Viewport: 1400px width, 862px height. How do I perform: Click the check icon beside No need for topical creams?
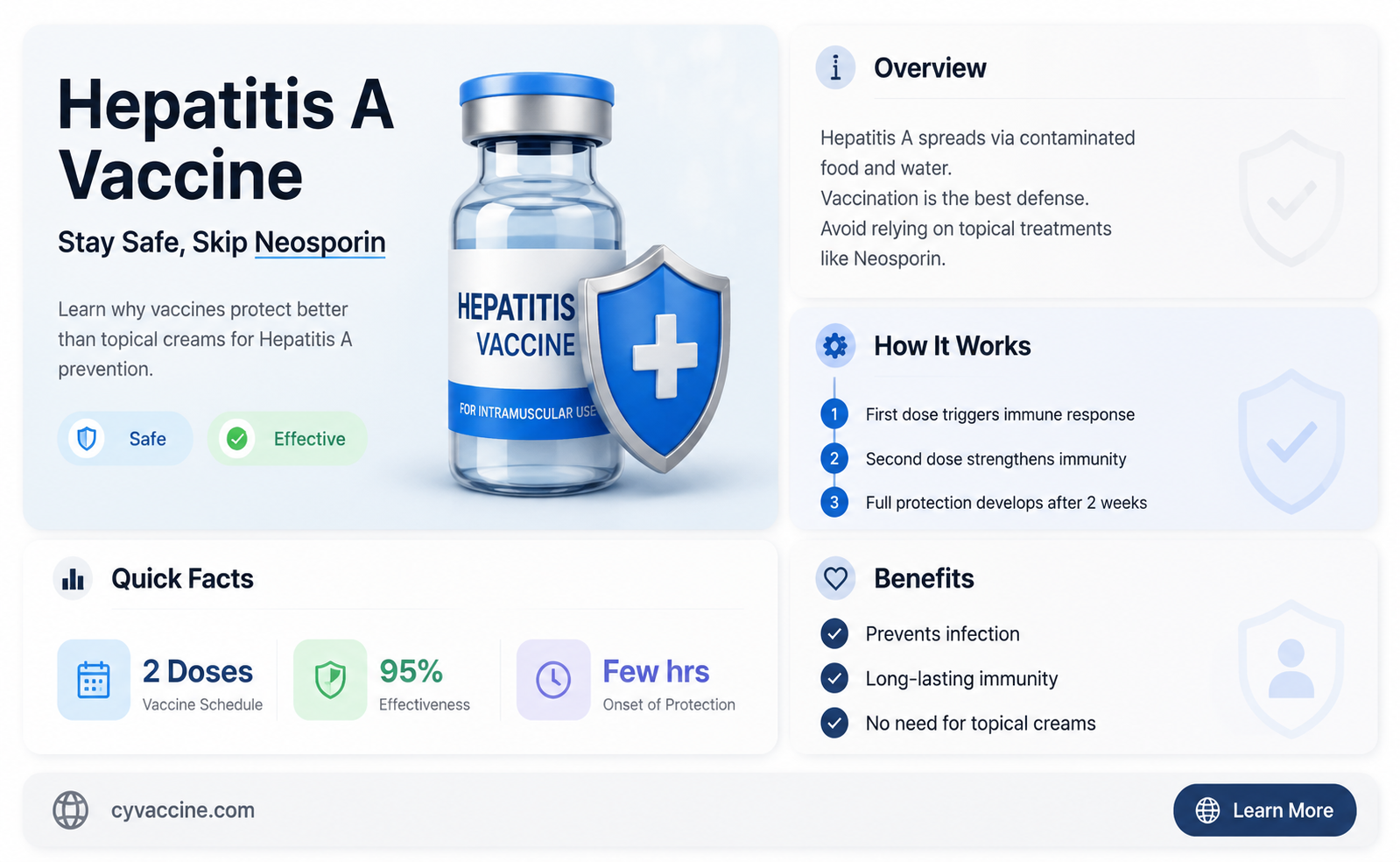[x=834, y=723]
